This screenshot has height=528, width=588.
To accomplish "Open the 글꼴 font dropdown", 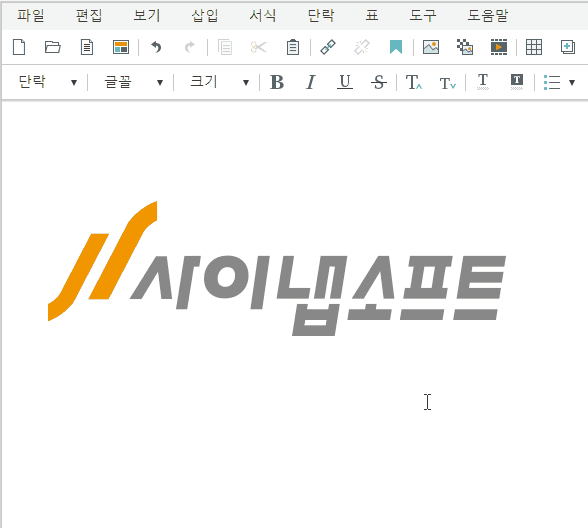I will 134,82.
